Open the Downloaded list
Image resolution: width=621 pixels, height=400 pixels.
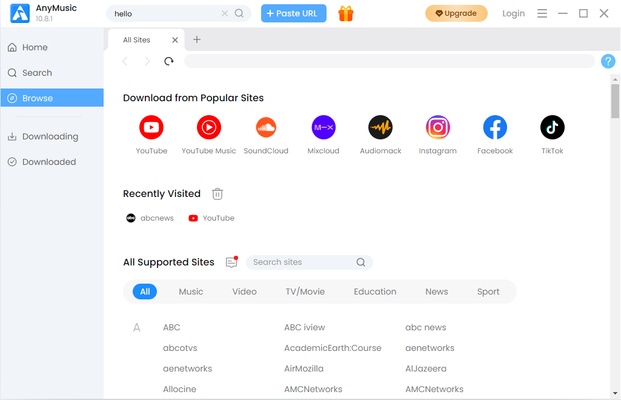click(x=52, y=162)
